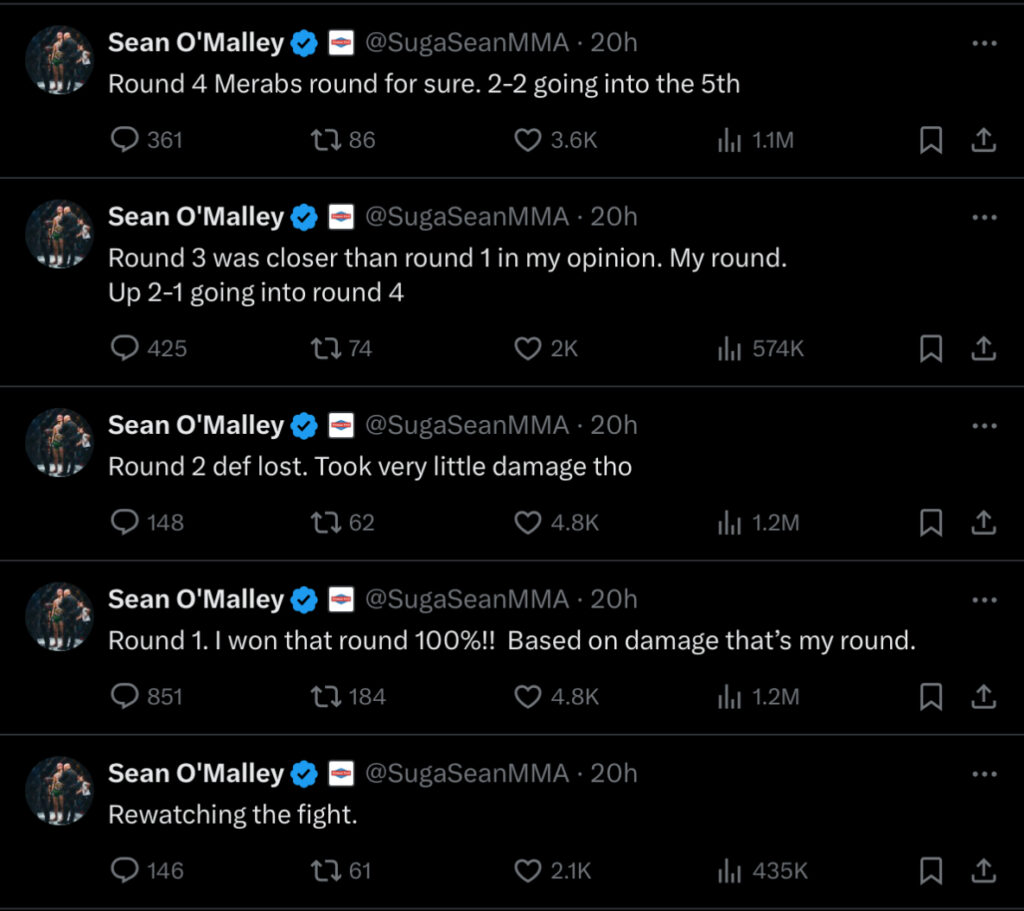Open the 20h timestamp of Round 1 tweet
This screenshot has width=1024, height=911.
pos(614,599)
